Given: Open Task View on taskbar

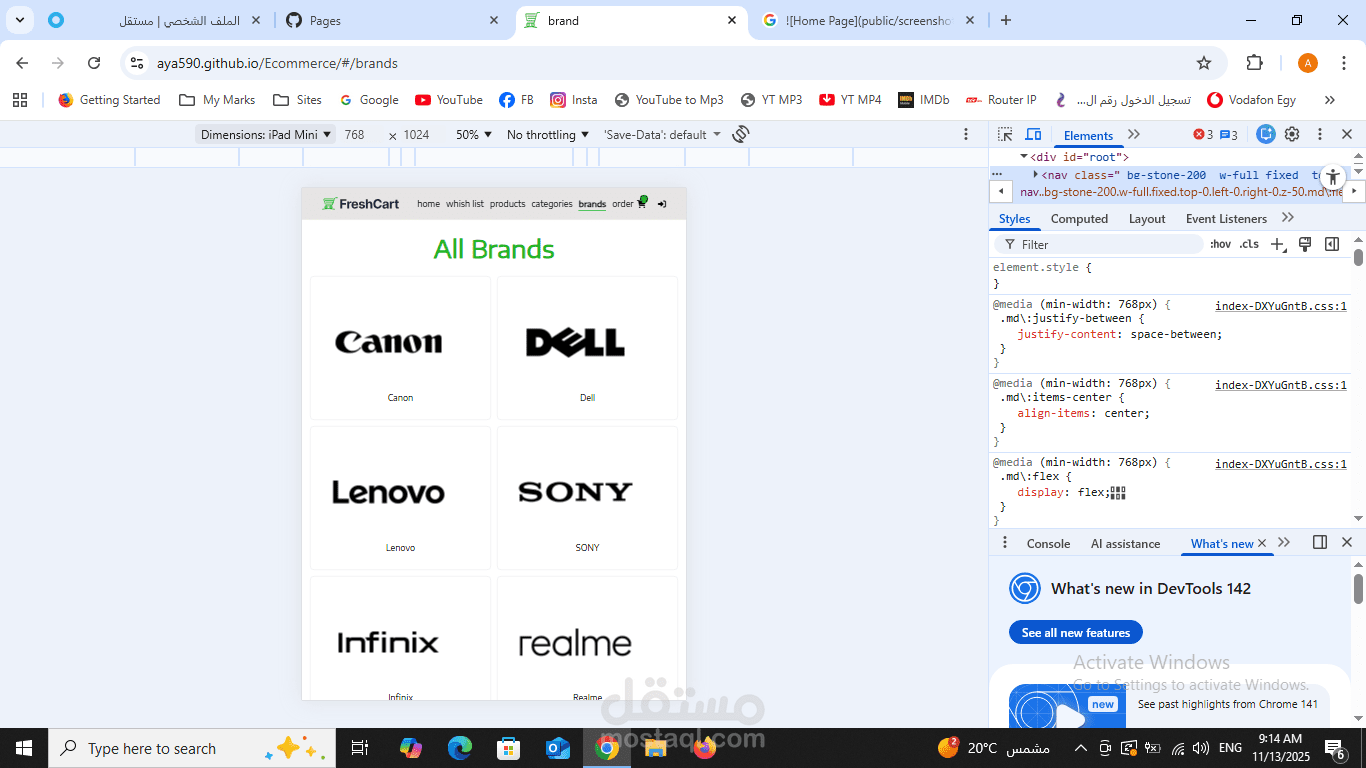Looking at the screenshot, I should [360, 748].
